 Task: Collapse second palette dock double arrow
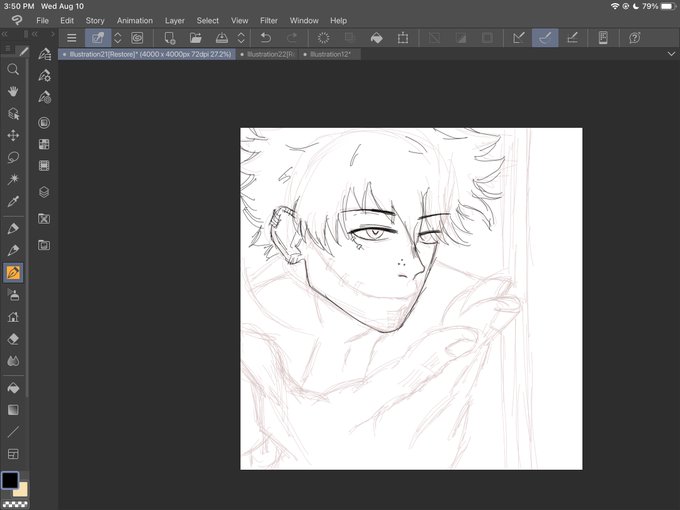point(35,34)
